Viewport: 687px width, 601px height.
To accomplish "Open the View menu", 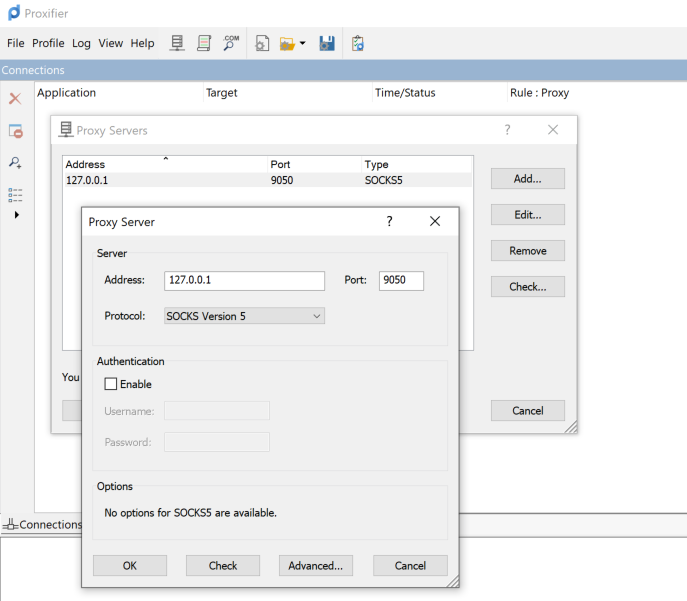I will (x=110, y=43).
